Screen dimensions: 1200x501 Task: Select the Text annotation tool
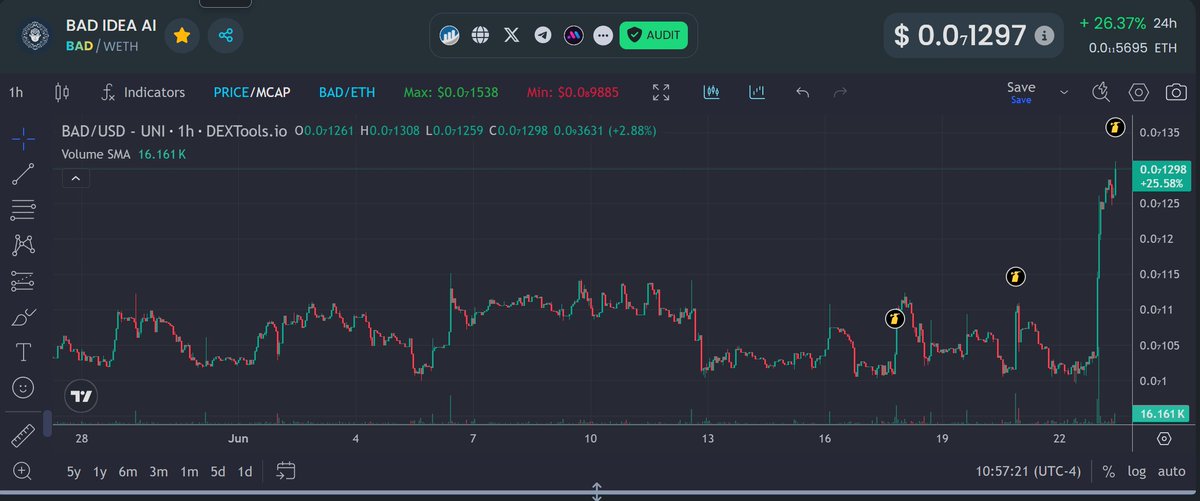23,352
